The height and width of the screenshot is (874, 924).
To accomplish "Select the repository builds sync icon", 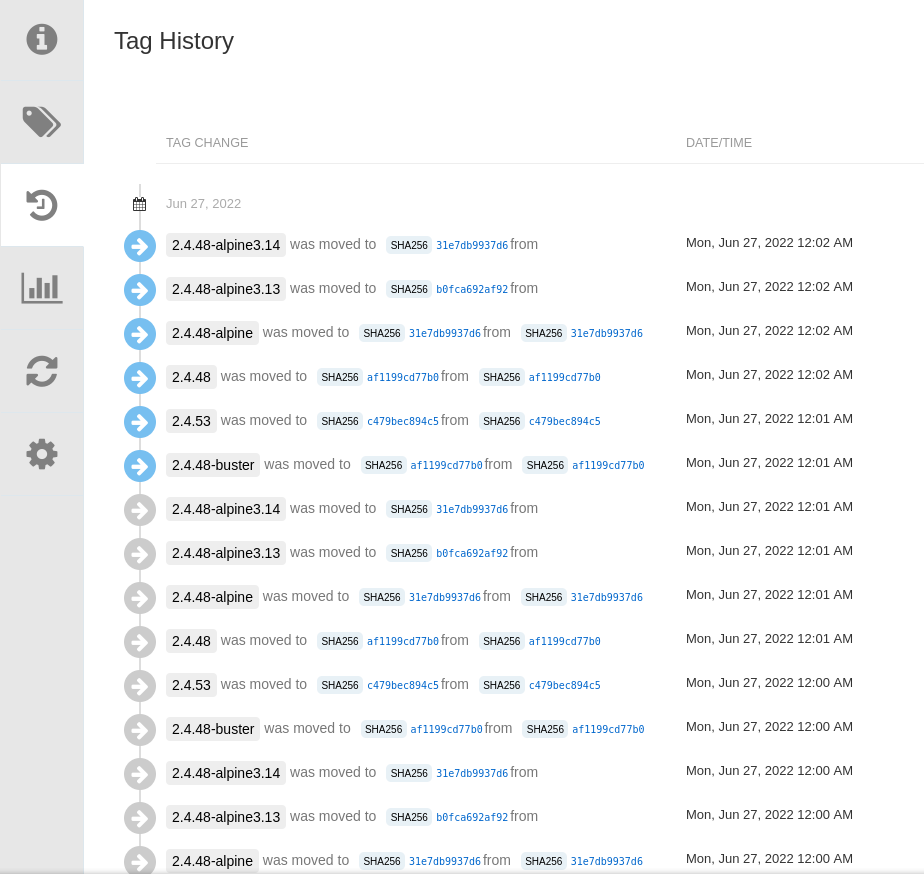I will click(x=42, y=371).
